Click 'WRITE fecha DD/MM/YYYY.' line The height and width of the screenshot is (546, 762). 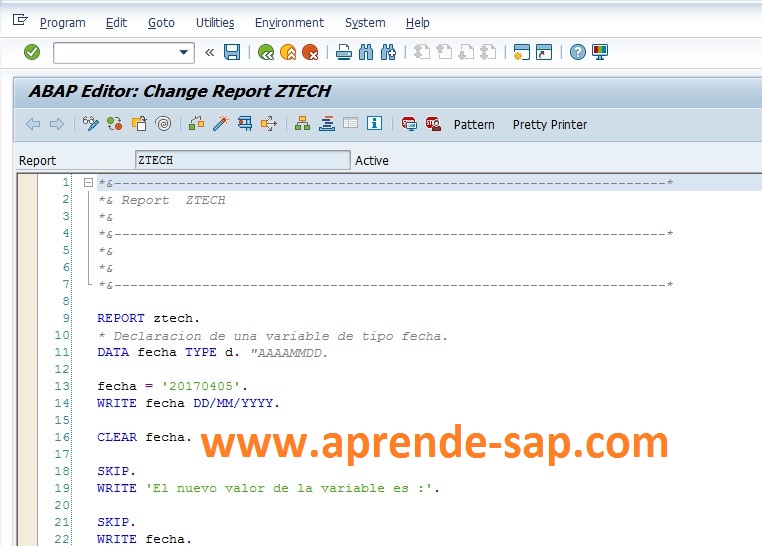[x=189, y=403]
